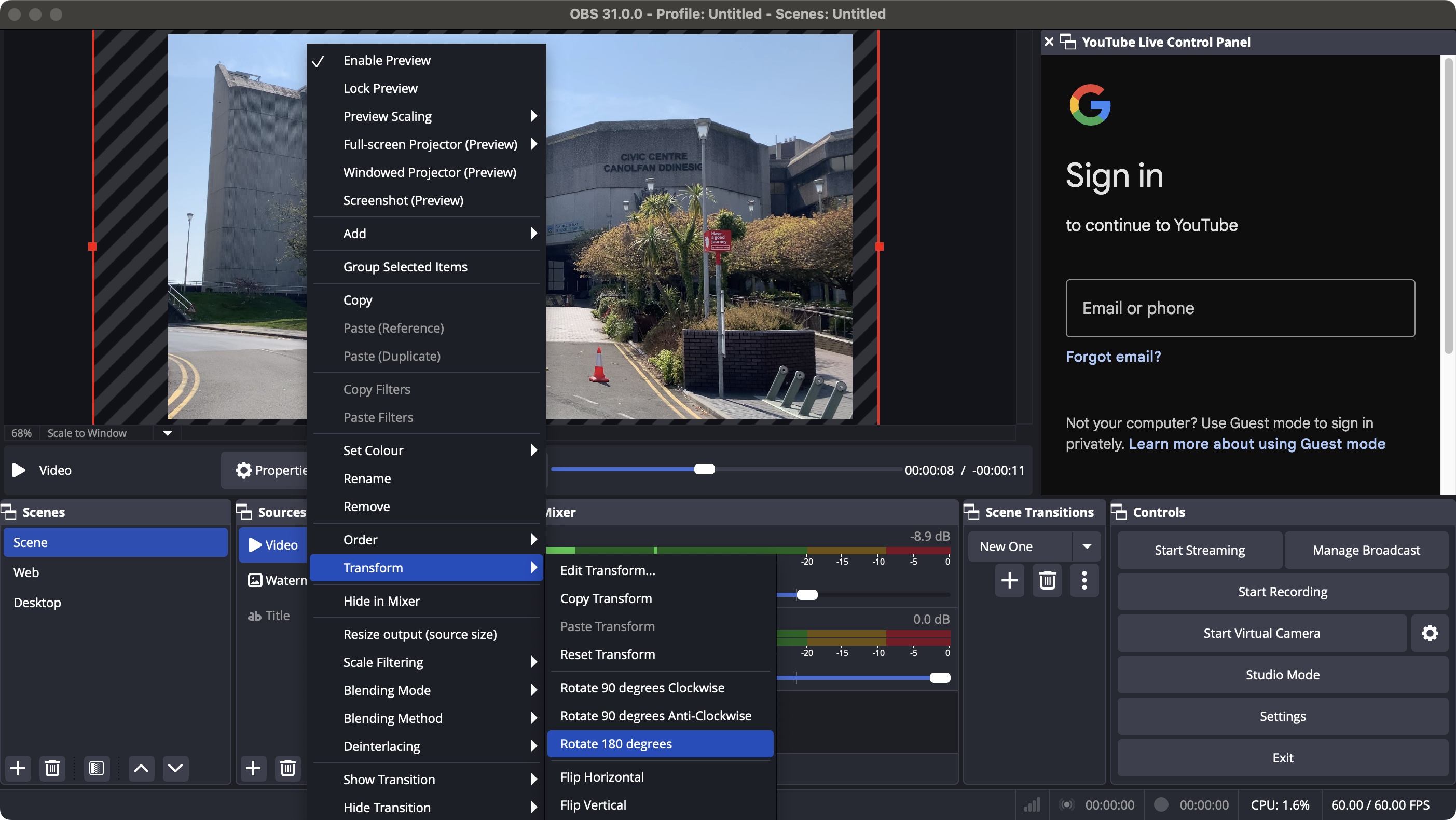Viewport: 1456px width, 820px height.
Task: Delete the selected scene using the trash icon
Action: 51,768
